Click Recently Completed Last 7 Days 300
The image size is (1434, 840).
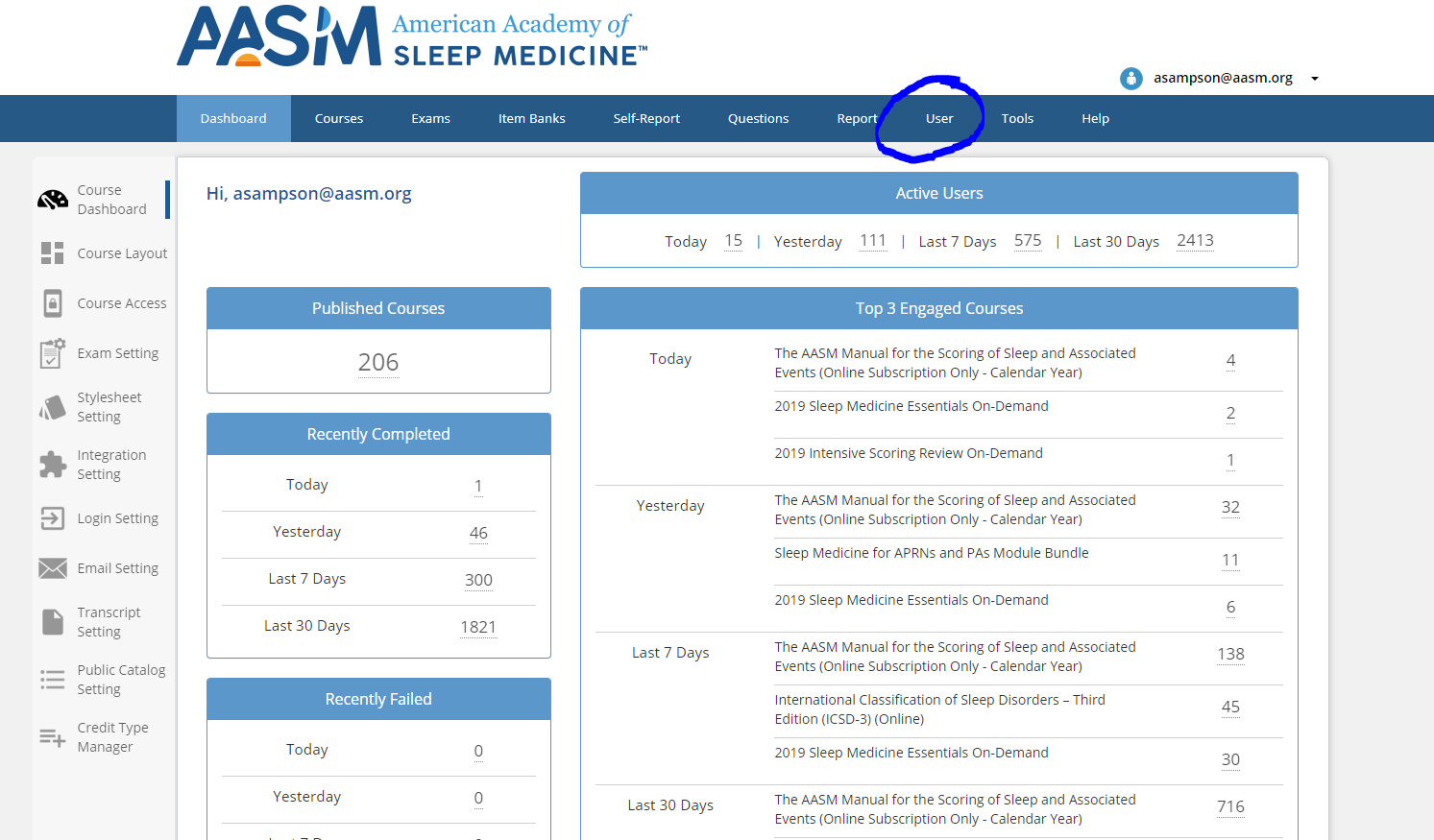click(478, 580)
